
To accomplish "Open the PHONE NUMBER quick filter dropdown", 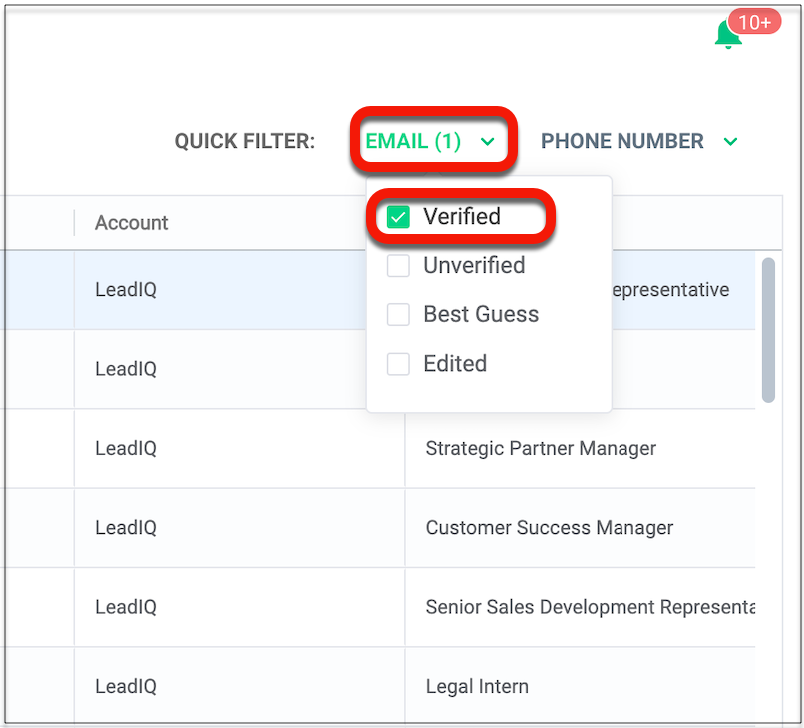I will pyautogui.click(x=622, y=141).
